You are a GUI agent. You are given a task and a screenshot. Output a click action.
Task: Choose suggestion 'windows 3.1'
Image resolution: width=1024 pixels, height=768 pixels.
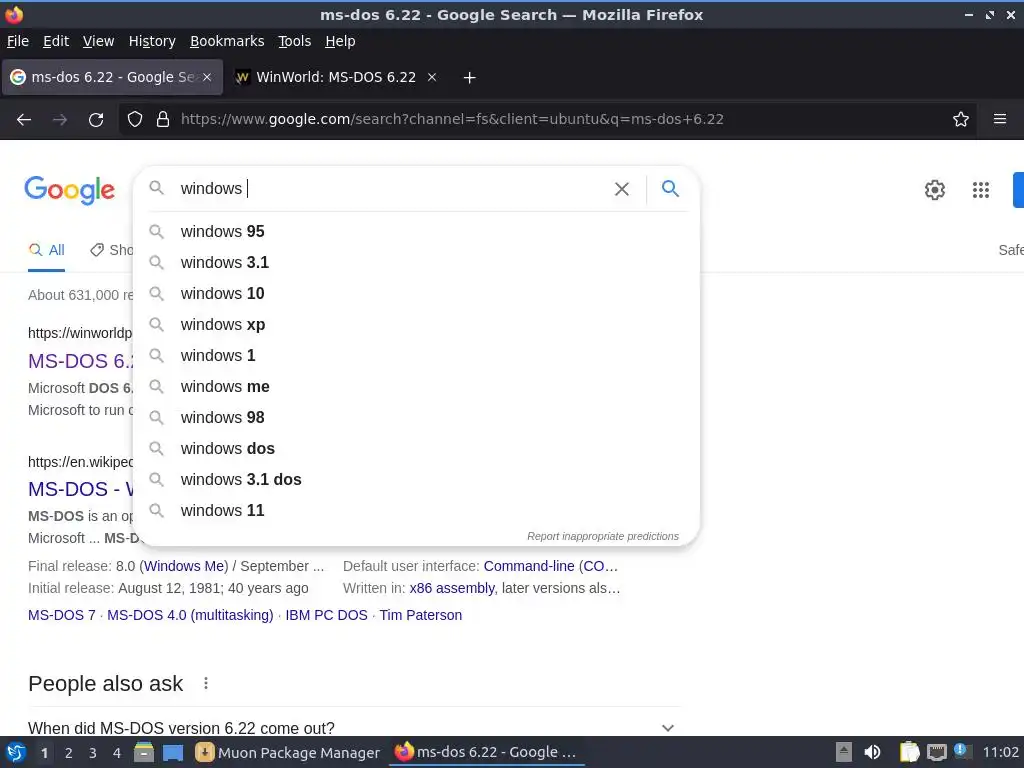pyautogui.click(x=418, y=263)
